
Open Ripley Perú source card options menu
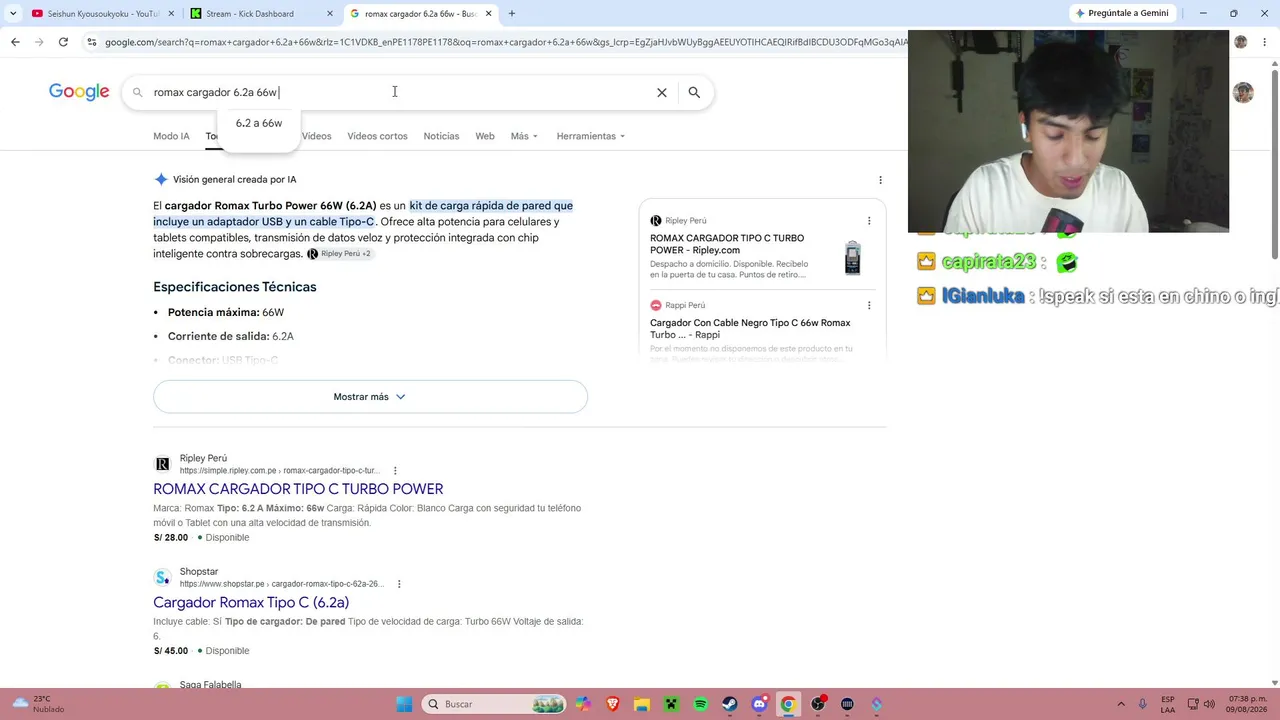point(869,221)
